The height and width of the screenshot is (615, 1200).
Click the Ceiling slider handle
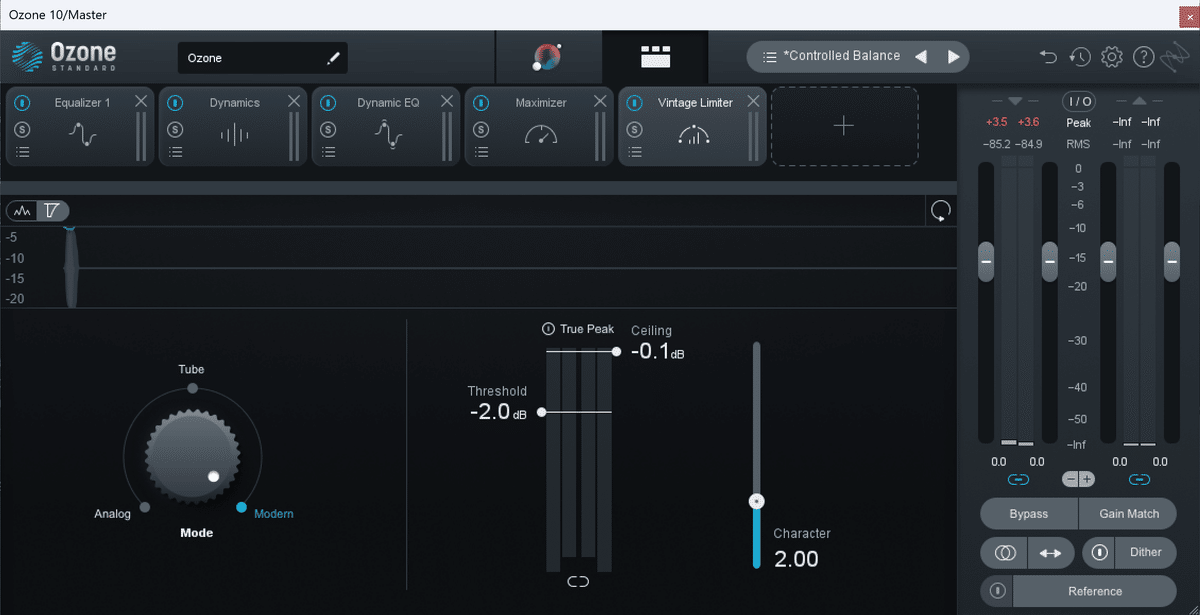[x=616, y=351]
